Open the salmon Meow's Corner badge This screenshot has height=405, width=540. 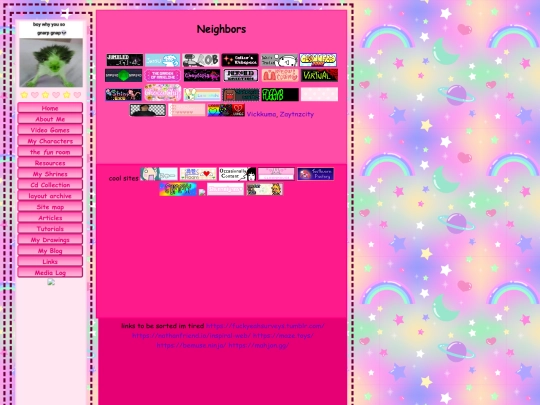tap(280, 75)
